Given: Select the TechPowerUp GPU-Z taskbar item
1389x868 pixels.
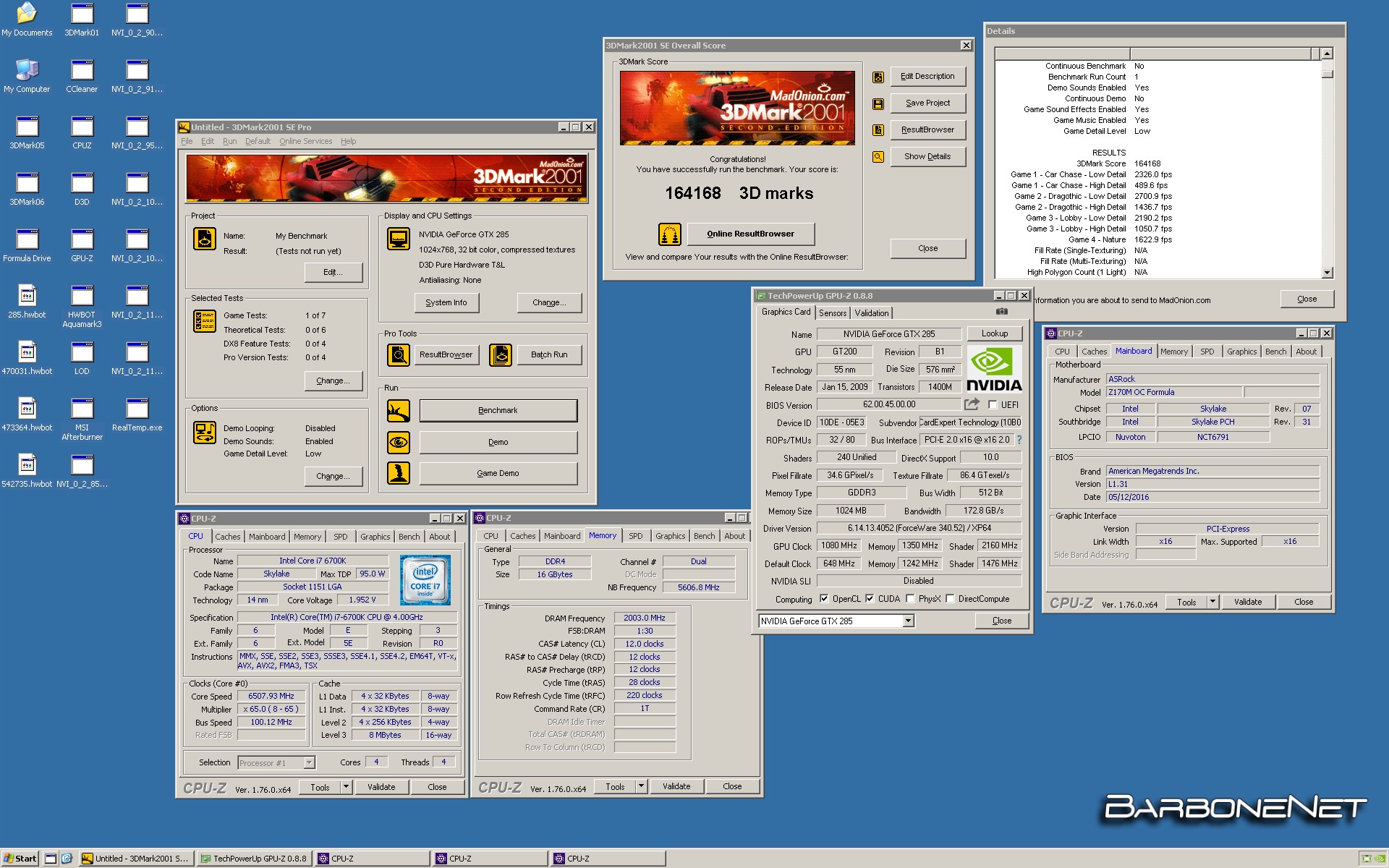Looking at the screenshot, I should (253, 859).
